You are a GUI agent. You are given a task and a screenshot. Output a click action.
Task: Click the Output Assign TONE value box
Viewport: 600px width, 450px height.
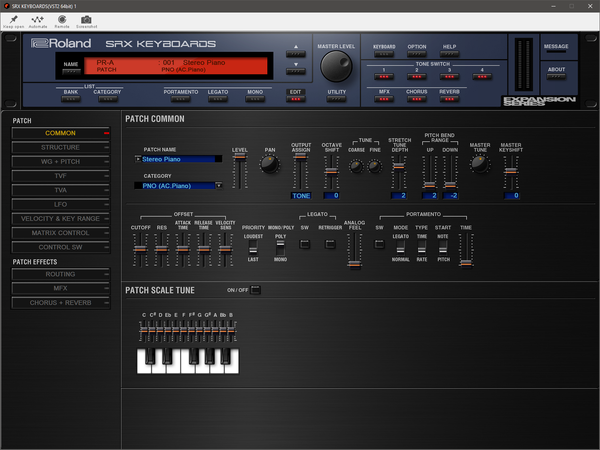tap(301, 196)
